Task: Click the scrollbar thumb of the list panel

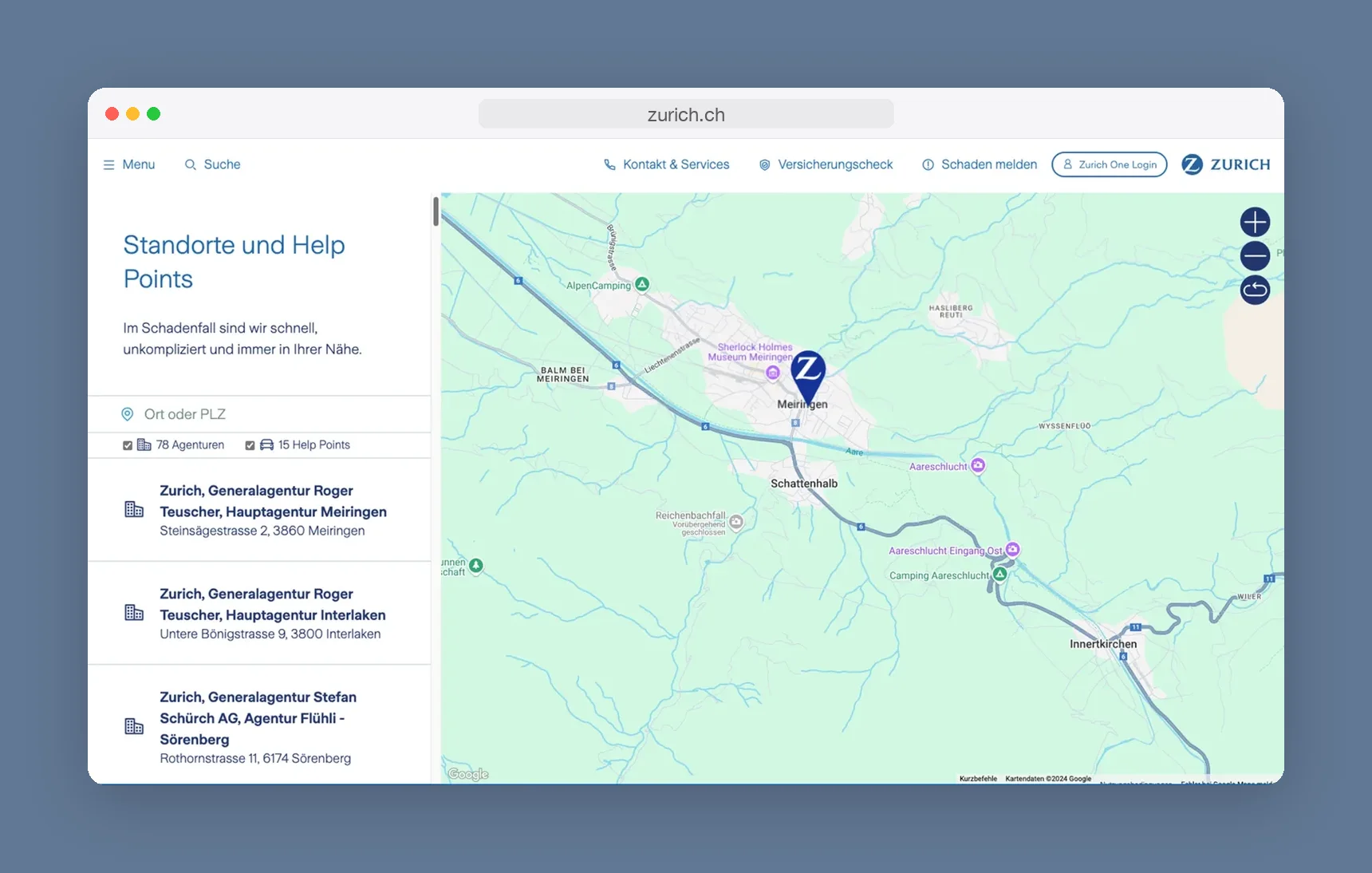Action: pyautogui.click(x=436, y=211)
